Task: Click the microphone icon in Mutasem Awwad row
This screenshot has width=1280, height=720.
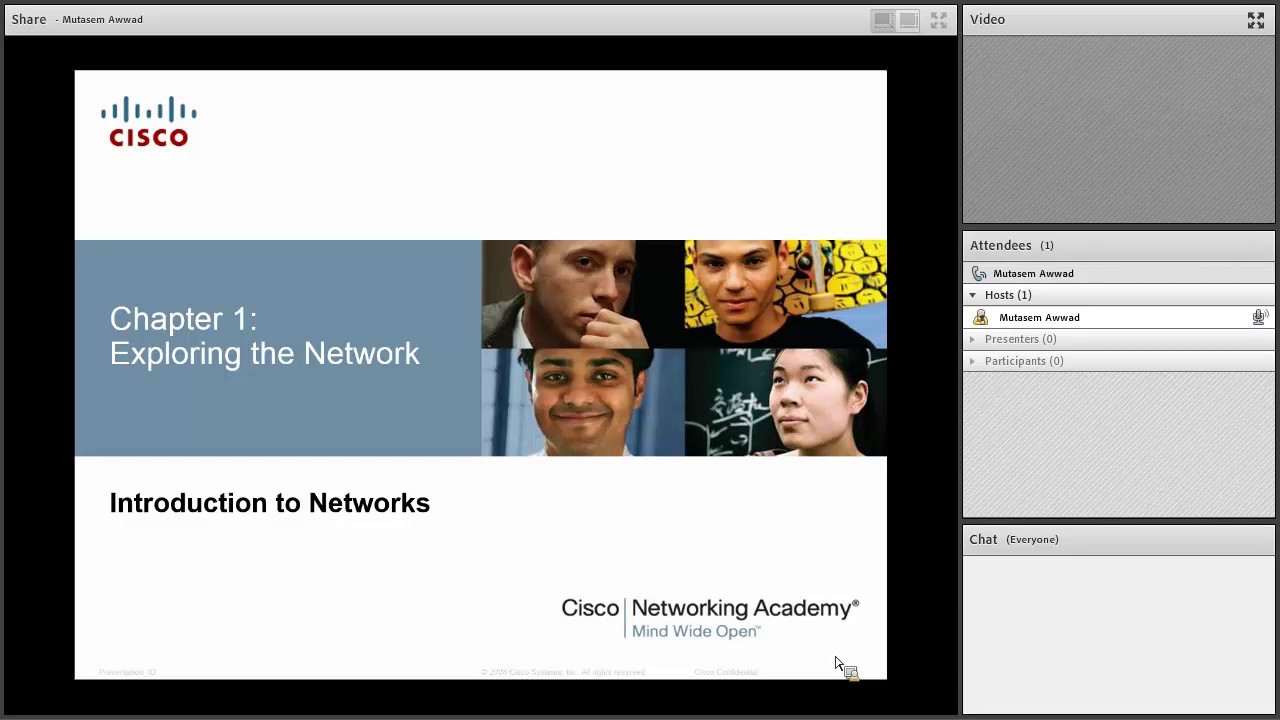Action: (1260, 317)
